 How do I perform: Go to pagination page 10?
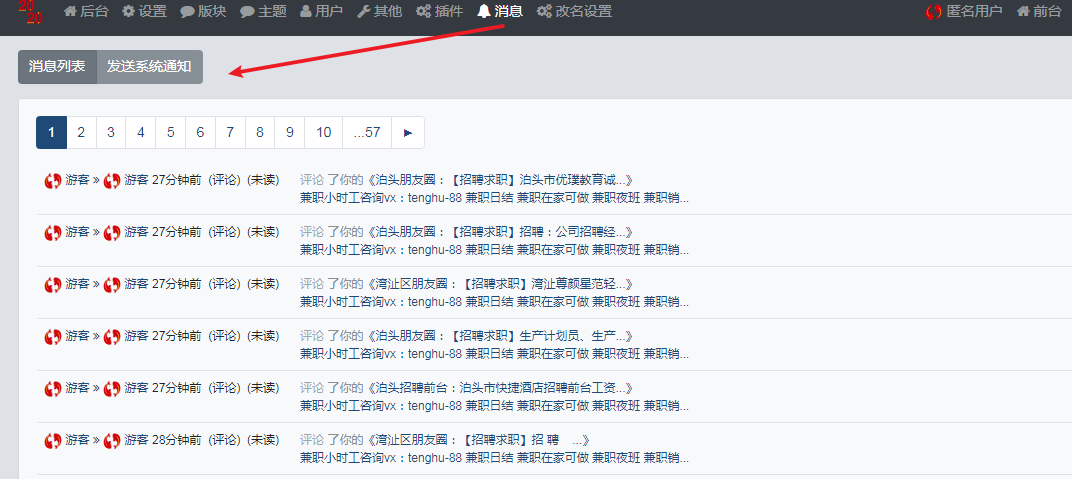324,133
